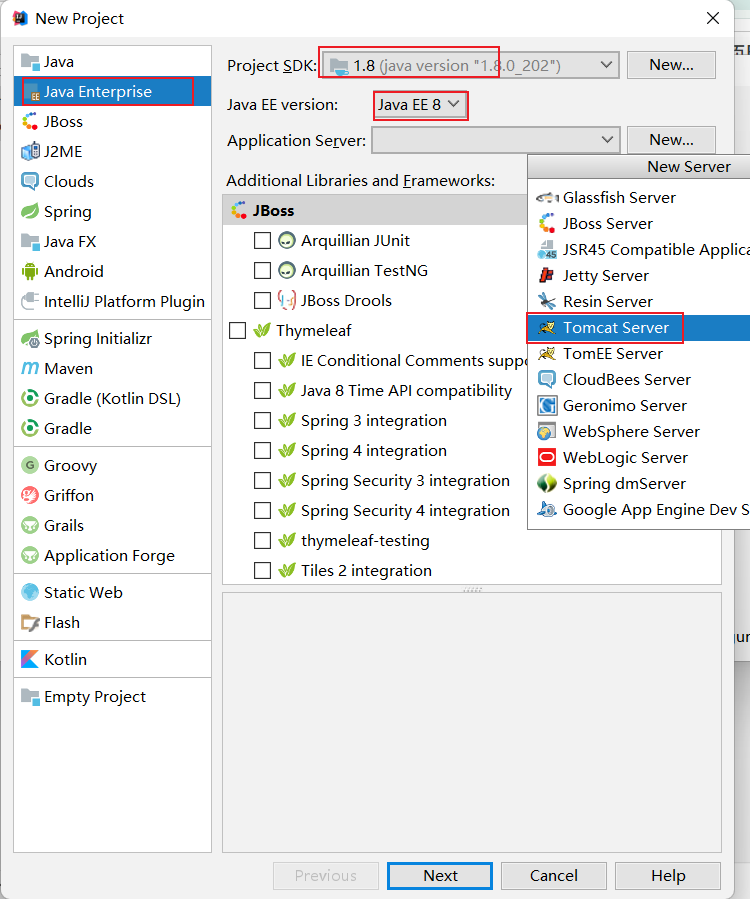Enable the Arquillian JUnit checkbox
This screenshot has width=750, height=899.
(262, 240)
